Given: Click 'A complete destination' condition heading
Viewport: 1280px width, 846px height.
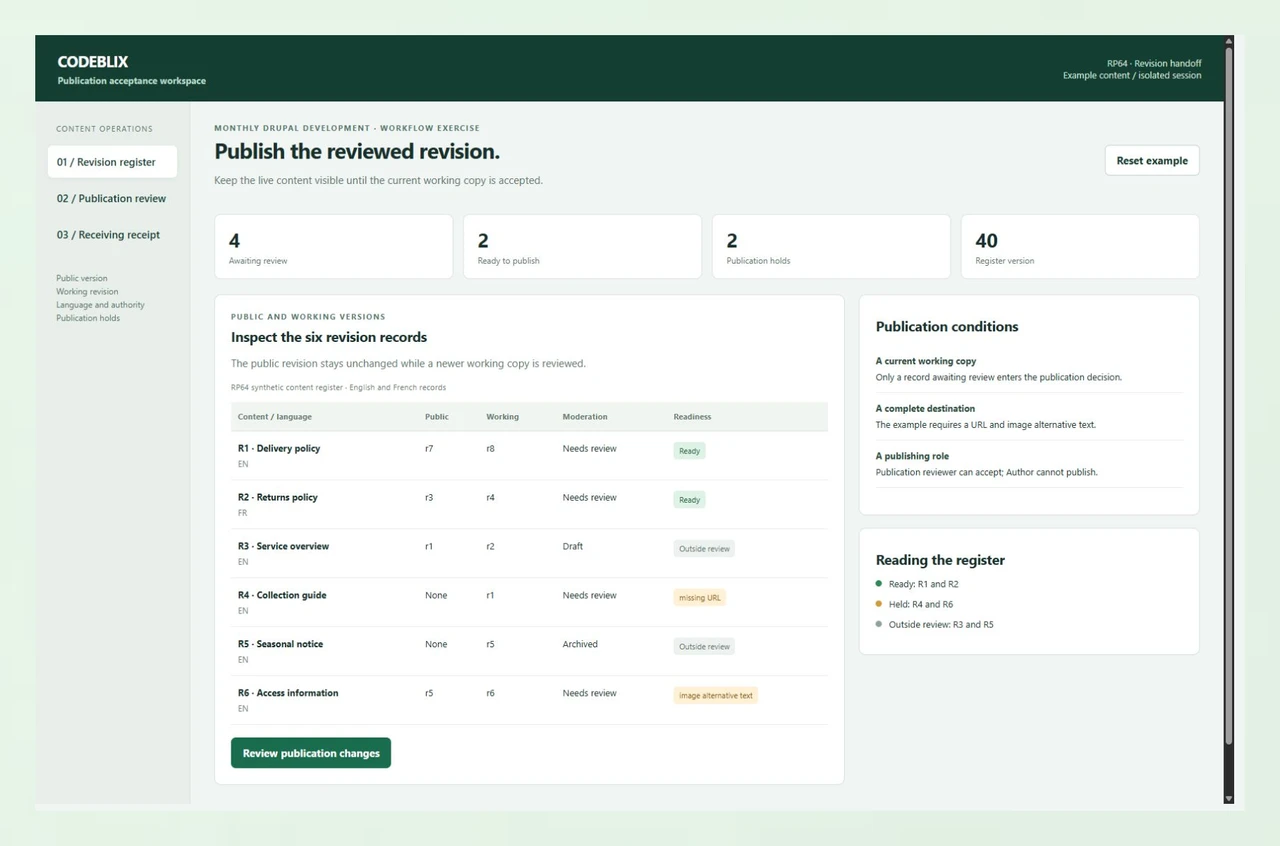Looking at the screenshot, I should pos(925,408).
